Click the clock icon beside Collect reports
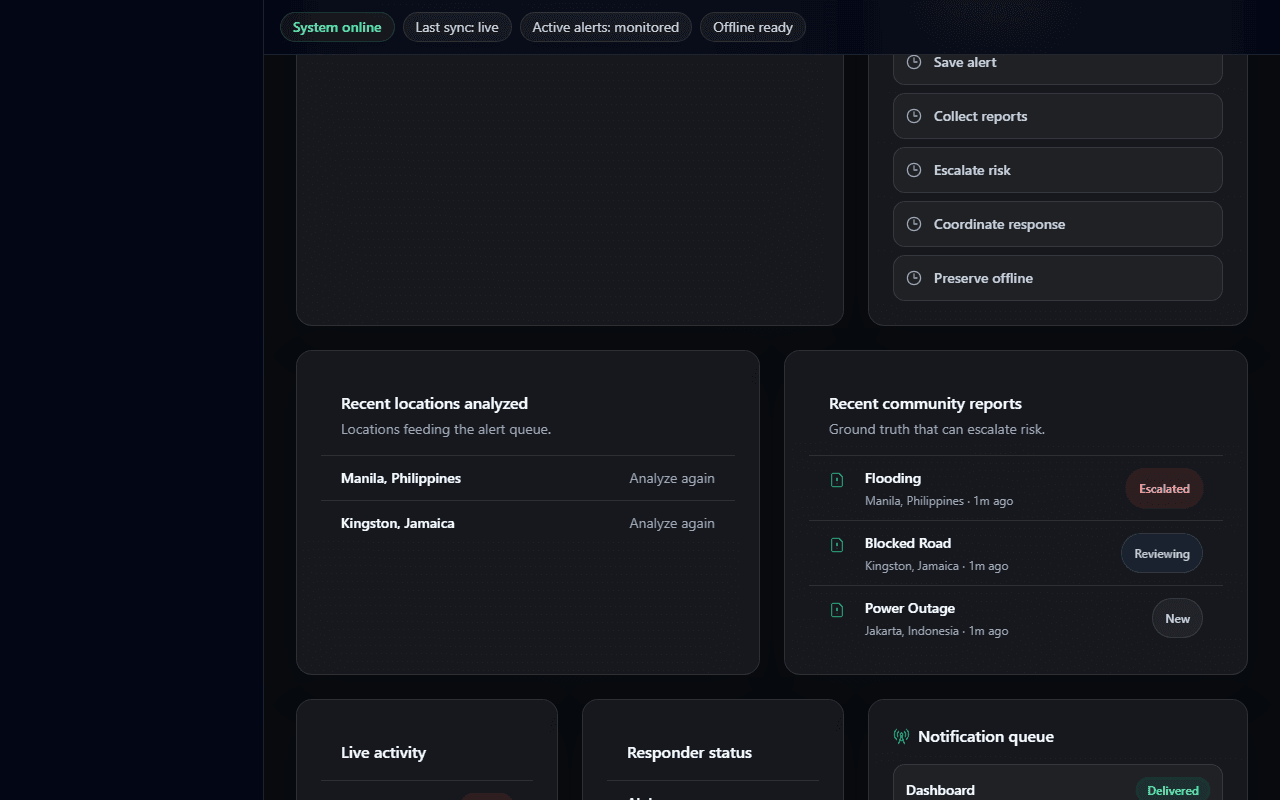Image resolution: width=1280 pixels, height=800 pixels. (x=914, y=116)
